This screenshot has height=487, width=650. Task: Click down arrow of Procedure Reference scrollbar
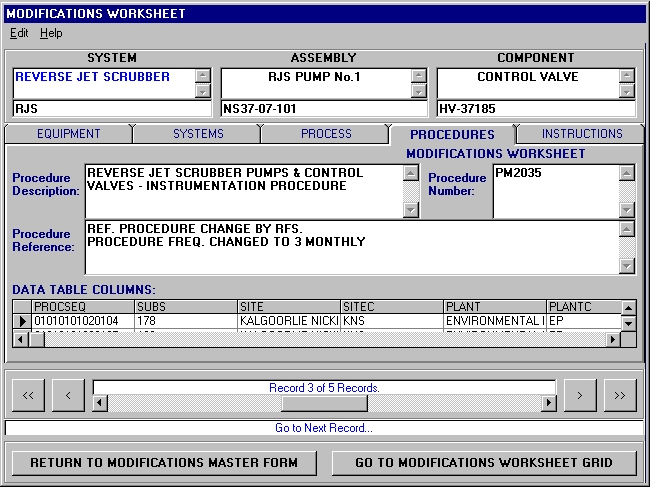click(x=627, y=266)
